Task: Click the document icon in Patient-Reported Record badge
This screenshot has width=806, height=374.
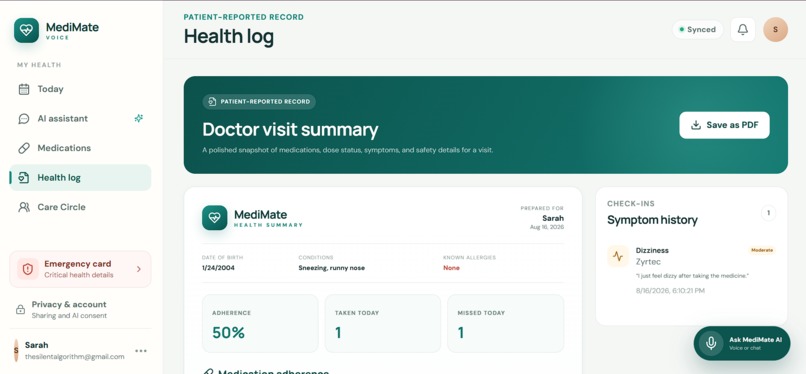Action: (x=212, y=102)
